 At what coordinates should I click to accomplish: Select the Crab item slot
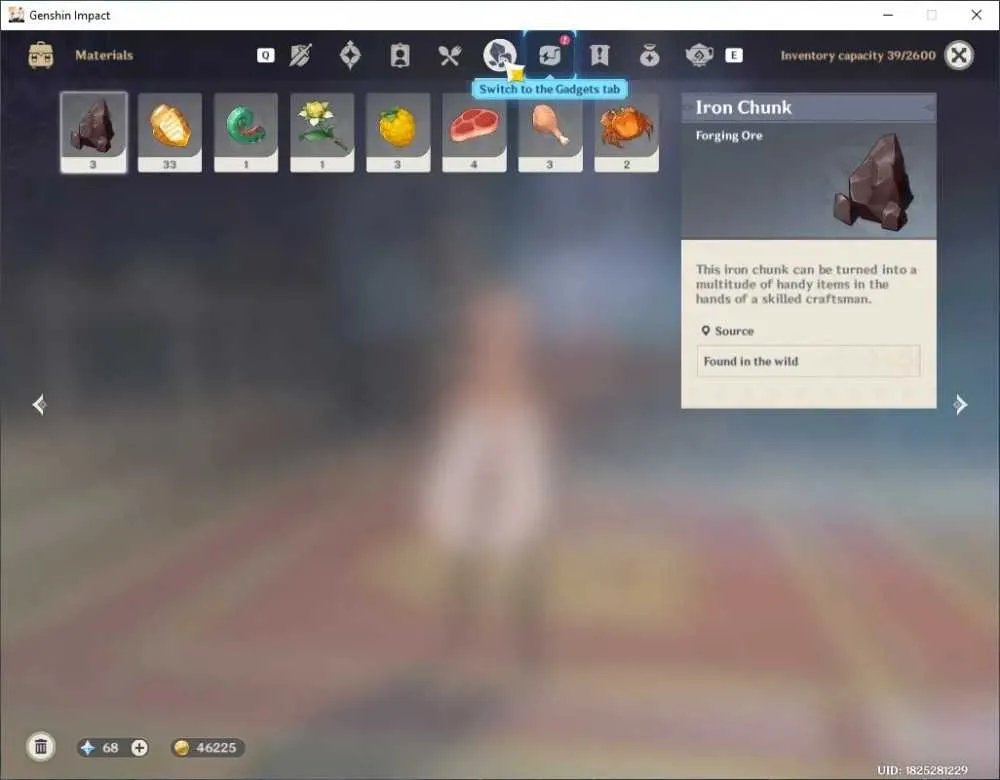pyautogui.click(x=626, y=132)
